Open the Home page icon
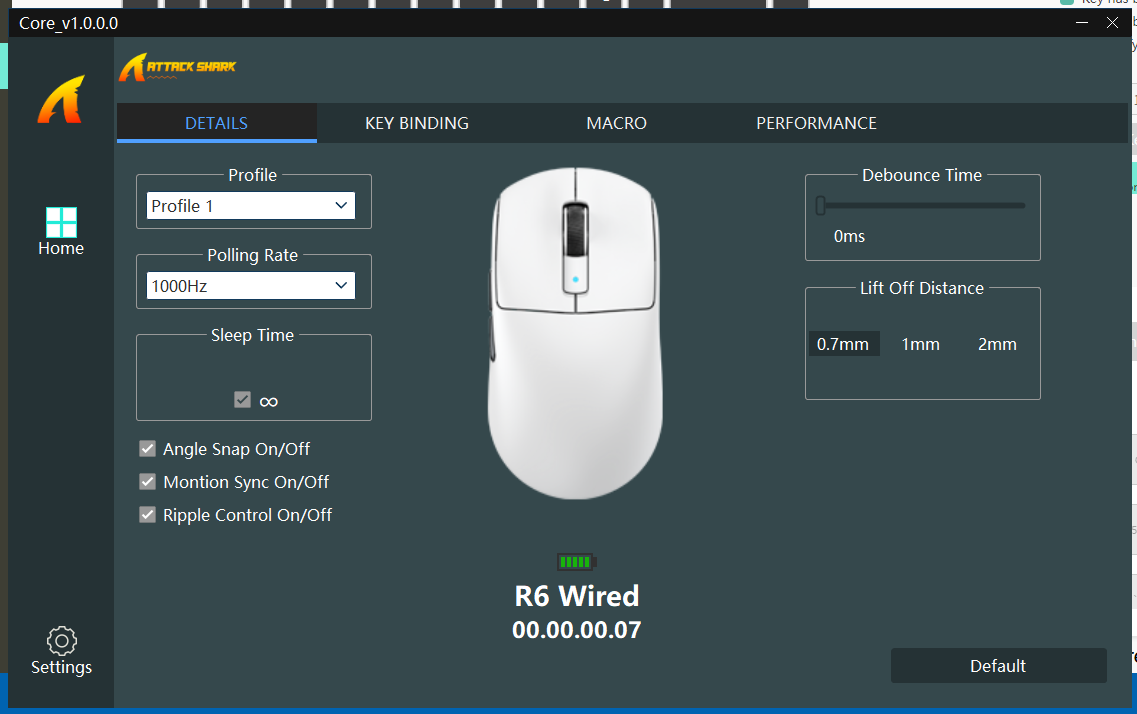This screenshot has height=714, width=1137. tap(61, 223)
